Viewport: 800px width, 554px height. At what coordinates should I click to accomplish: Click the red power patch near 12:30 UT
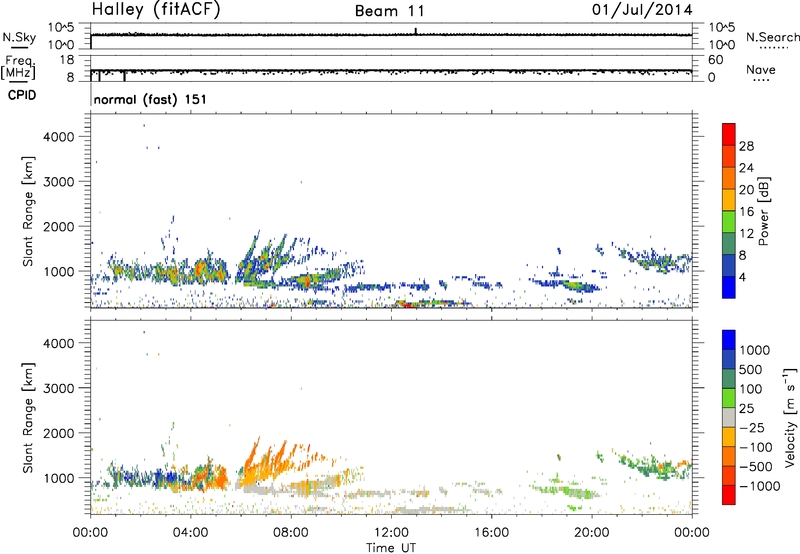pyautogui.click(x=408, y=305)
